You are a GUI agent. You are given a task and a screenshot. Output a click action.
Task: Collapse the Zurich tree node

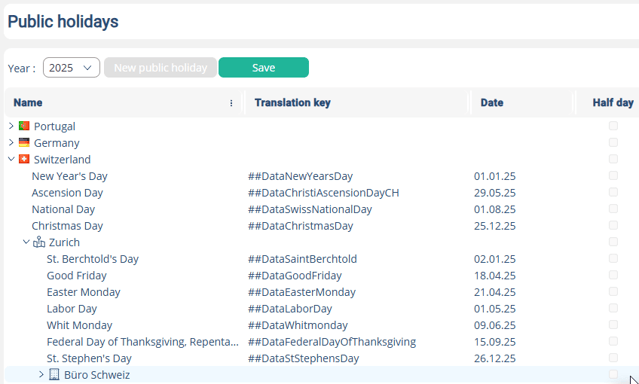26,242
